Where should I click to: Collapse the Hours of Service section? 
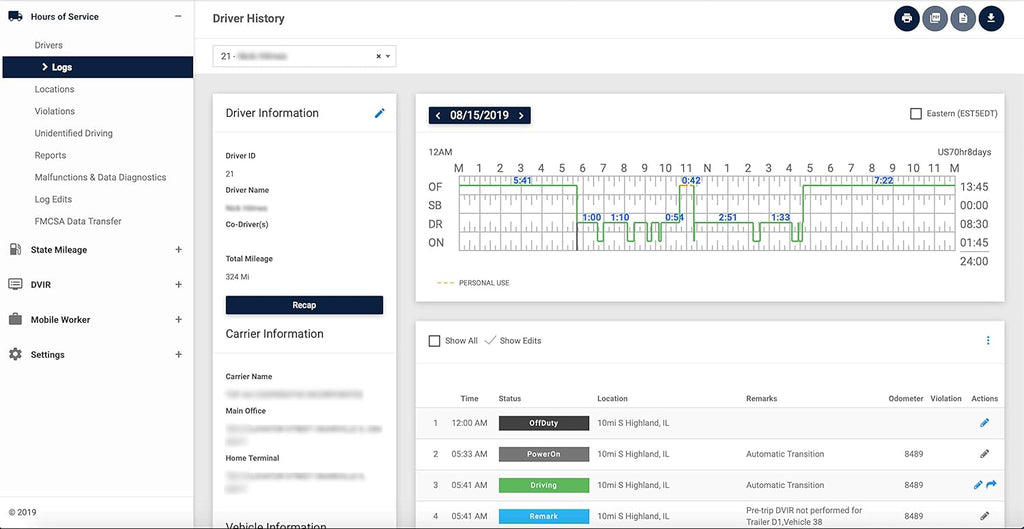click(178, 17)
